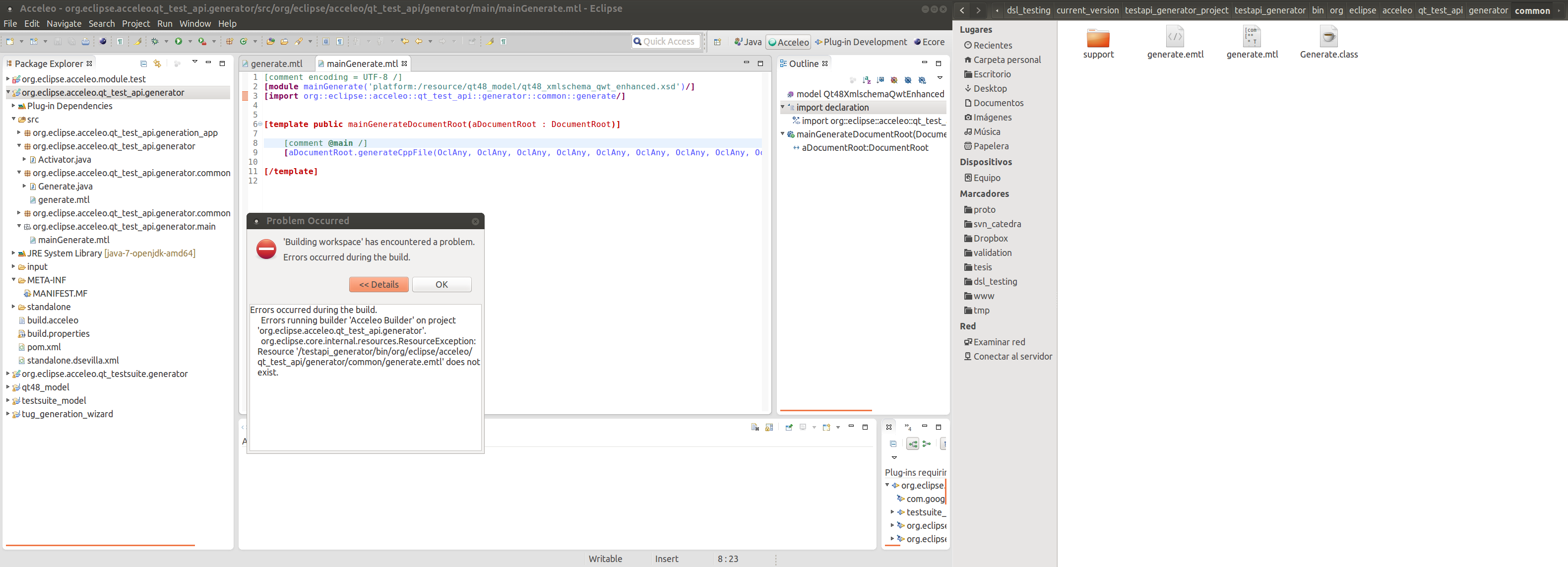Toggle Link with Editor in Package Explorer
Screen dimensions: 1568x567
tap(158, 63)
